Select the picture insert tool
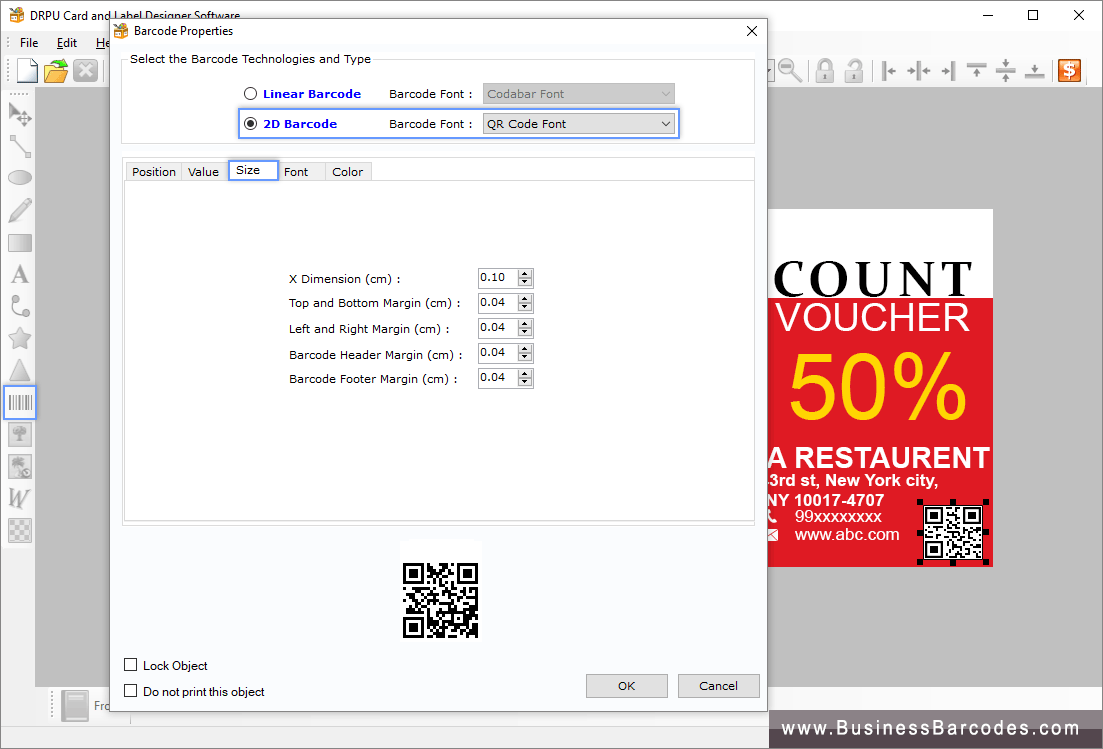 click(20, 434)
